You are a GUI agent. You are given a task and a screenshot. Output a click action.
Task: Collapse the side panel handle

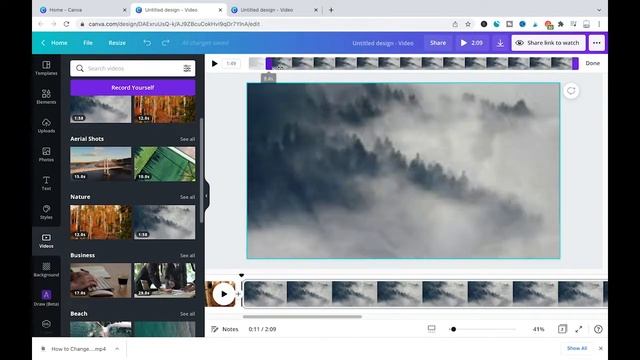pos(207,196)
